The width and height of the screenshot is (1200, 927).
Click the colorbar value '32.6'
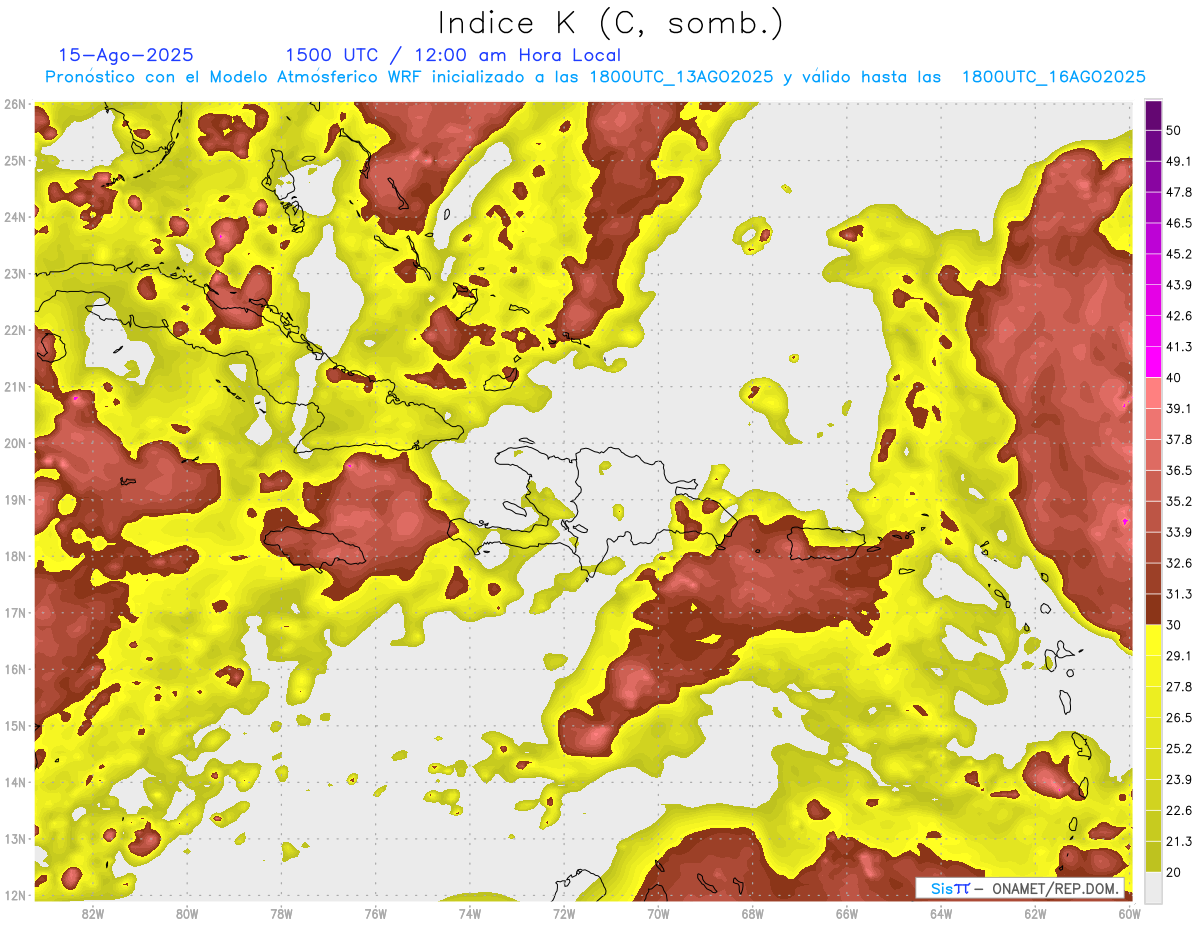coord(1178,563)
